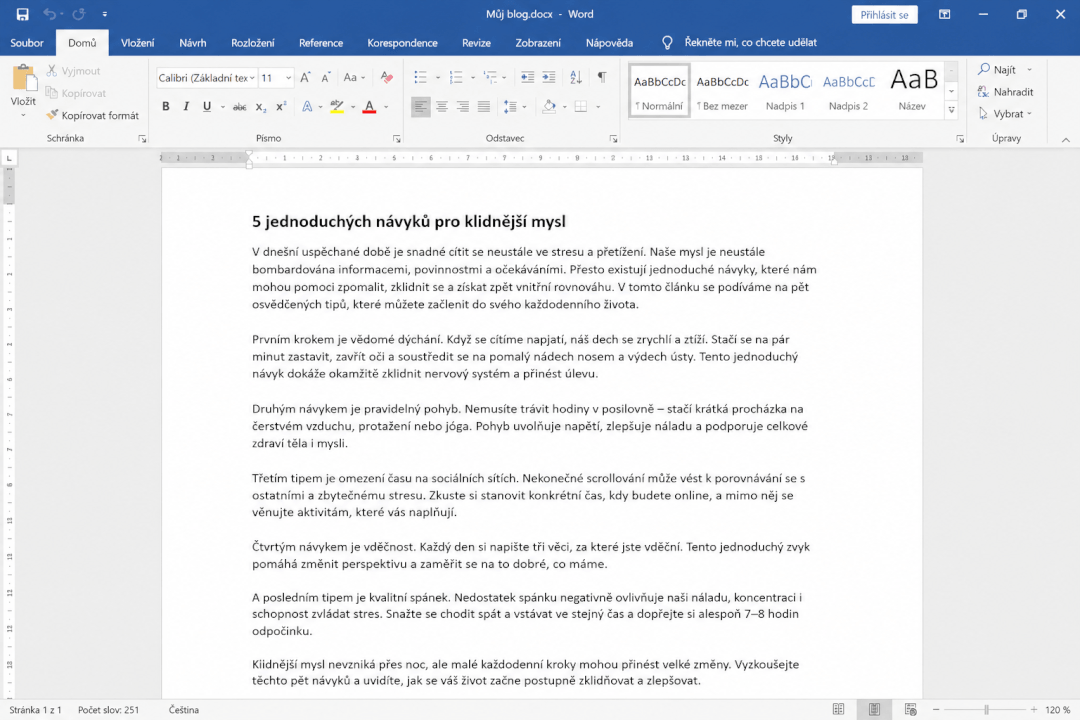Expand the Vložit paste options arrow

(23, 115)
